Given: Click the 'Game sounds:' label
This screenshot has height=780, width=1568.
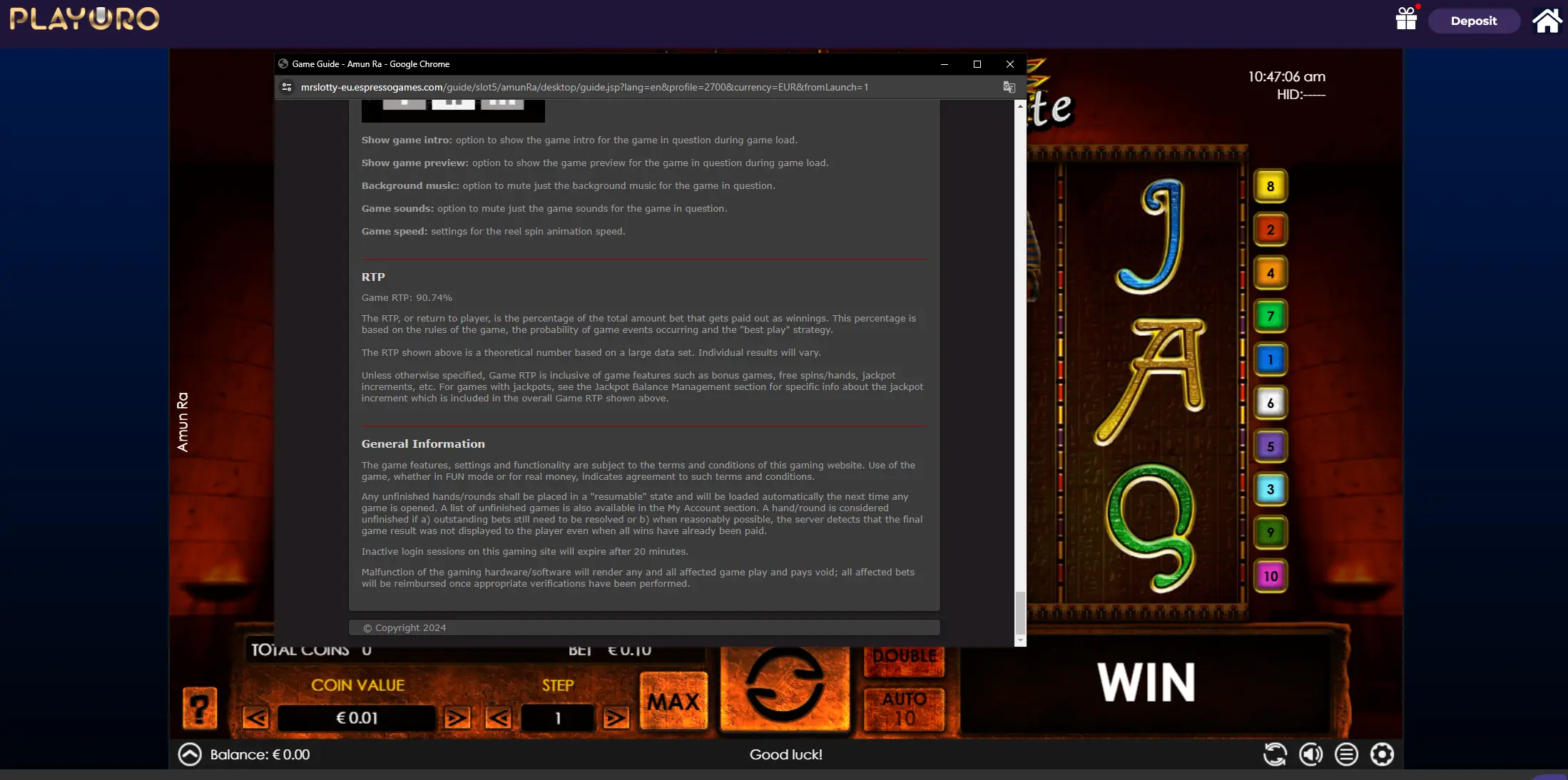Looking at the screenshot, I should click(397, 209).
